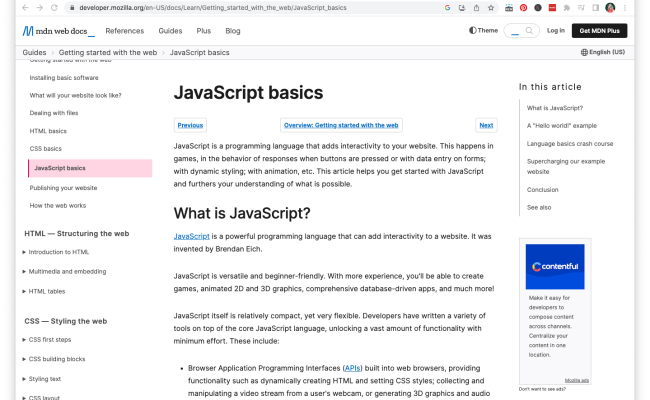Expand HTML tables section
The height and width of the screenshot is (400, 650).
(x=44, y=291)
